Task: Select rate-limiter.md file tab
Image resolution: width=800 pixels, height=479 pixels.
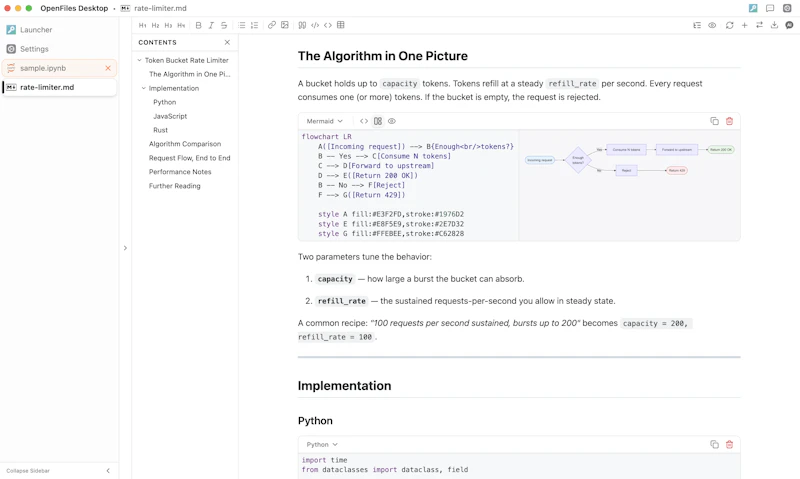Action: coord(59,87)
